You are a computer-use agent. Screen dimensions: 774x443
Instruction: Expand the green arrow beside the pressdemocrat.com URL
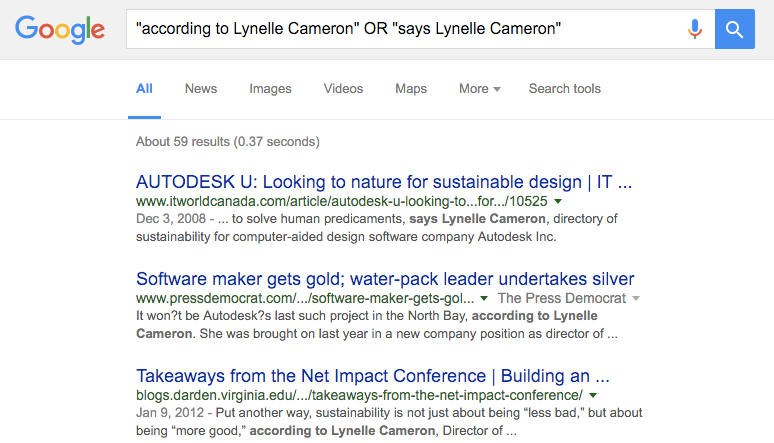pyautogui.click(x=484, y=298)
